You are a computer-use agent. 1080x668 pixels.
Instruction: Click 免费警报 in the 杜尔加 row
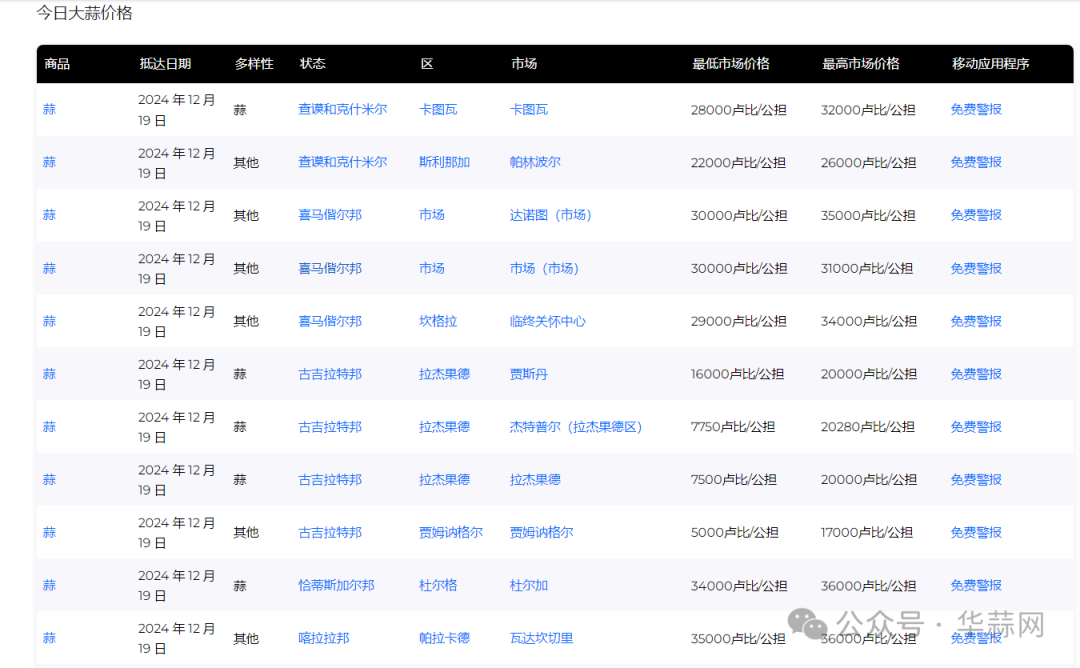click(x=976, y=585)
